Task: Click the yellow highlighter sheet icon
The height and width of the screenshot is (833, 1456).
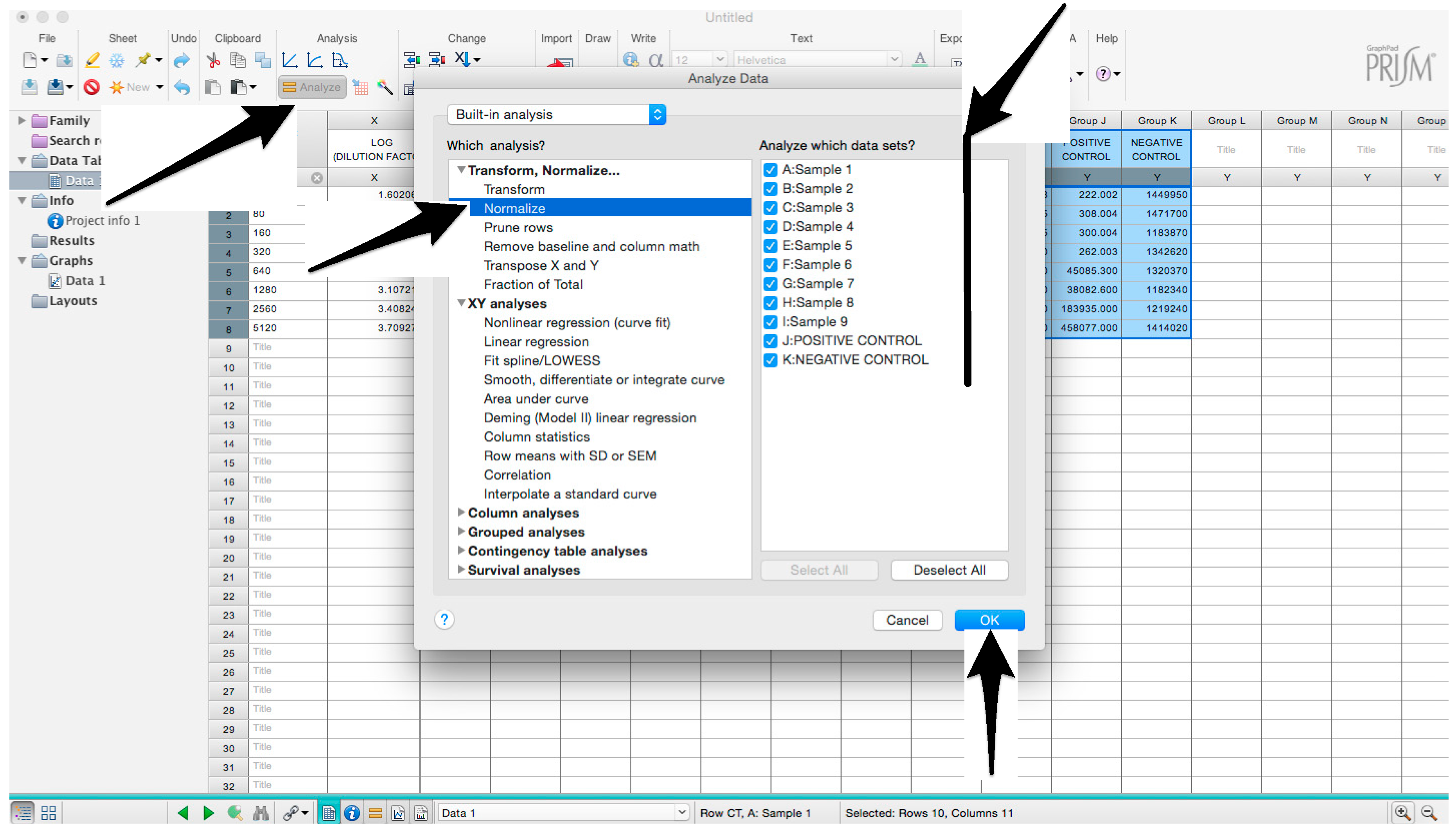Action: pyautogui.click(x=92, y=59)
